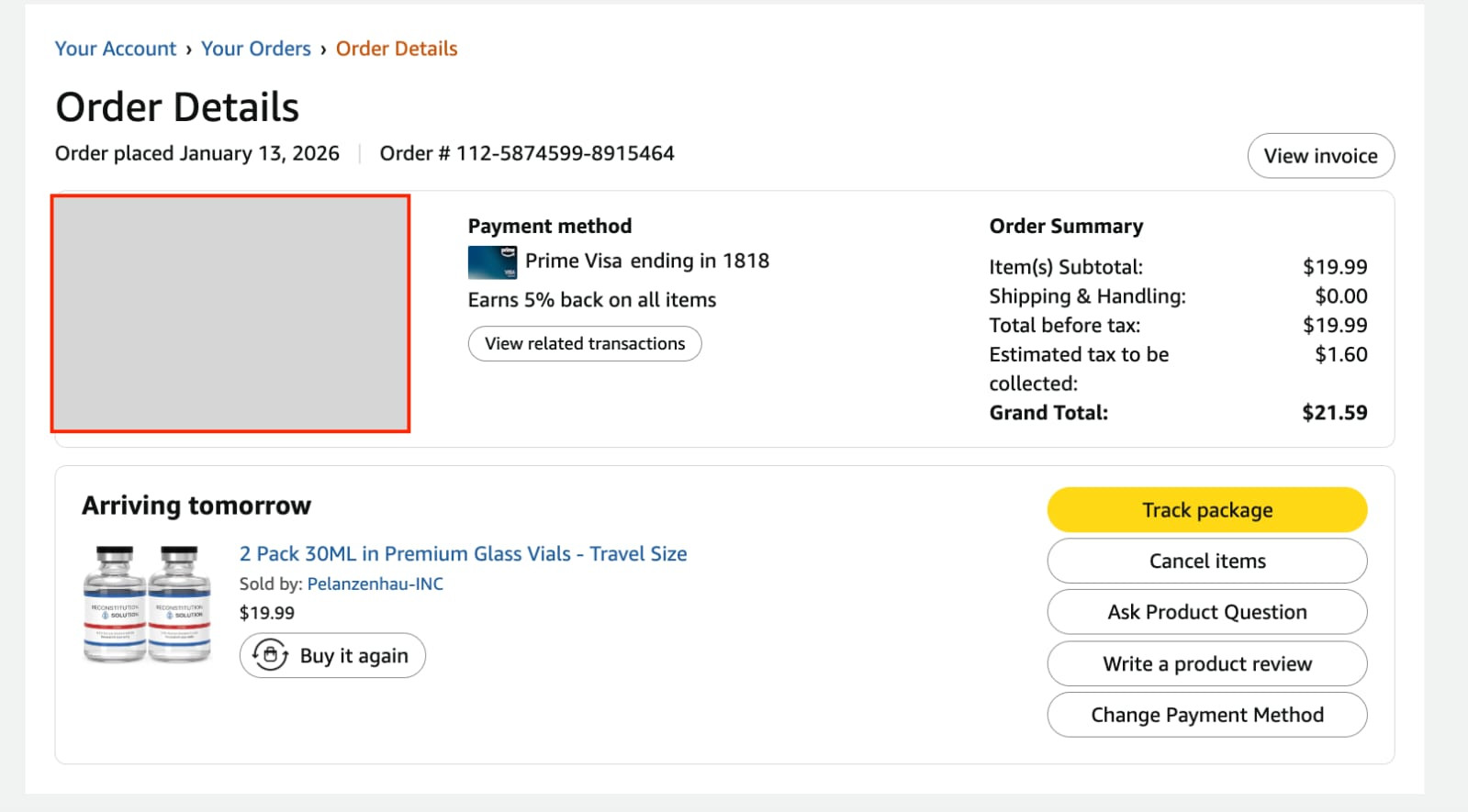Open the Your Account breadcrumb link
Viewport: 1468px width, 812px height.
(x=115, y=49)
